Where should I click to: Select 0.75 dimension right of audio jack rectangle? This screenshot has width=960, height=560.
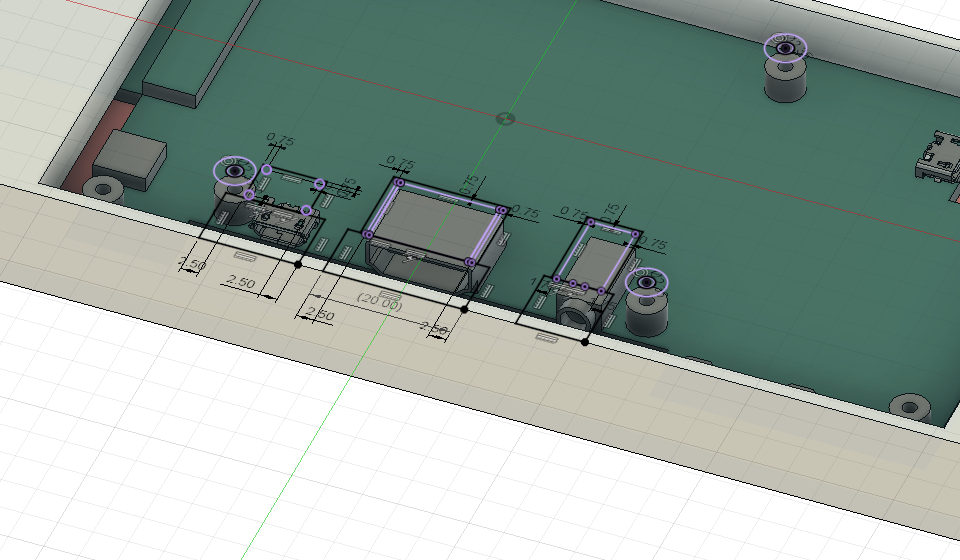point(653,244)
